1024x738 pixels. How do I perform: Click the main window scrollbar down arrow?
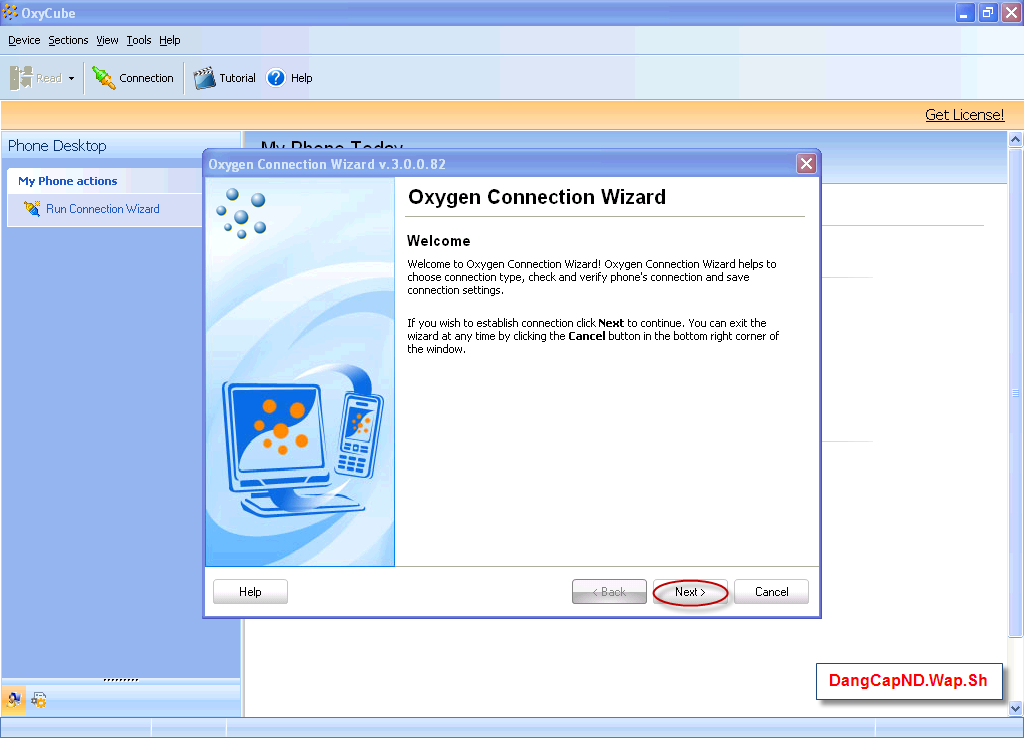point(1016,709)
